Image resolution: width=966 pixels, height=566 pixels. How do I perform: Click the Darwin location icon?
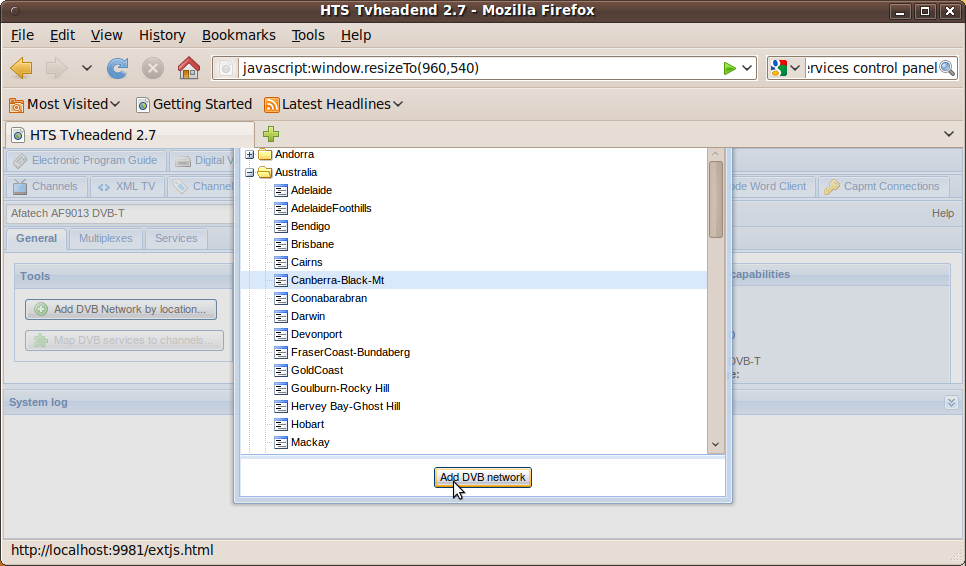tap(281, 317)
